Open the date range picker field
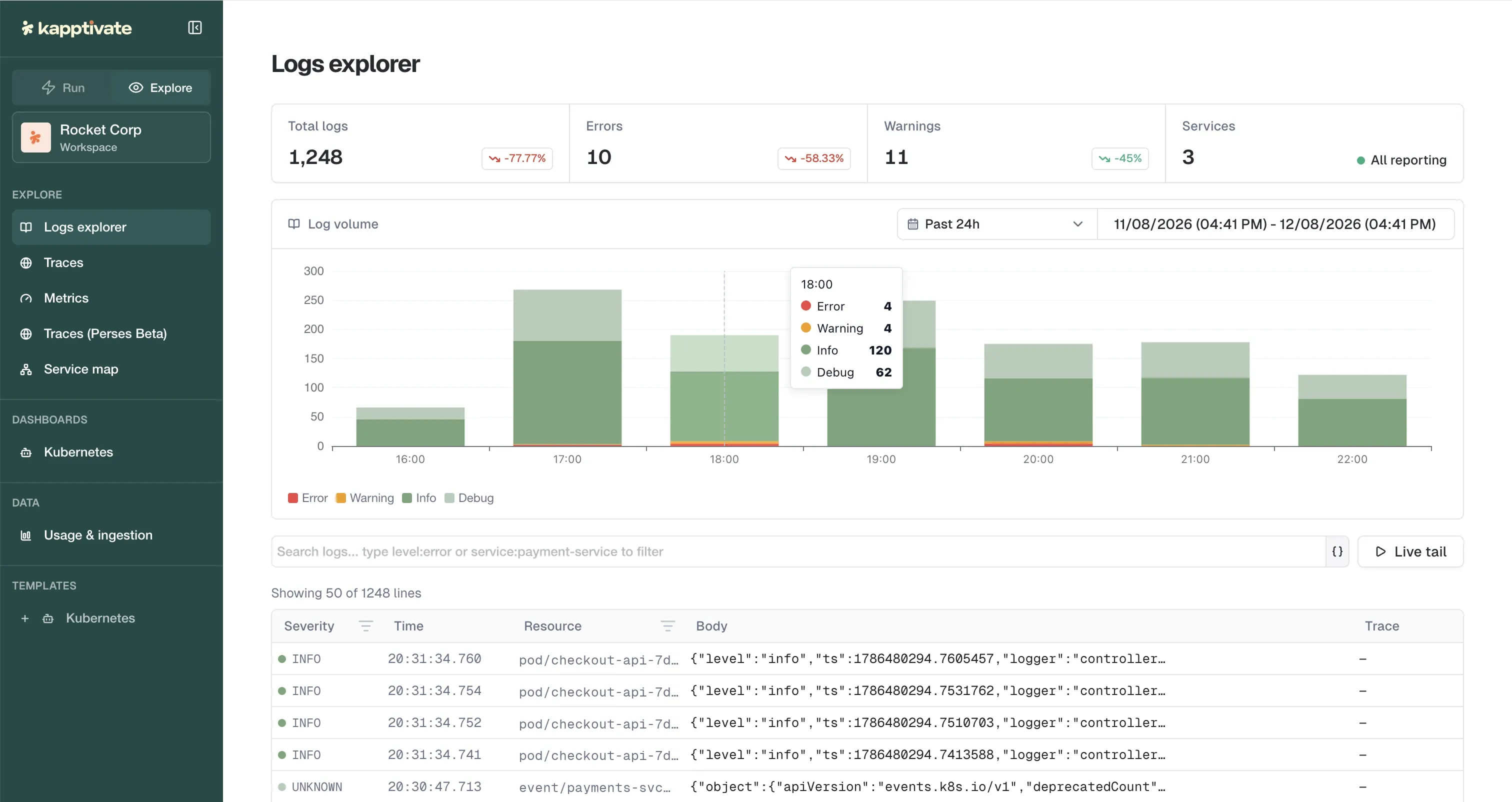Viewport: 1512px width, 802px height. [x=1275, y=223]
